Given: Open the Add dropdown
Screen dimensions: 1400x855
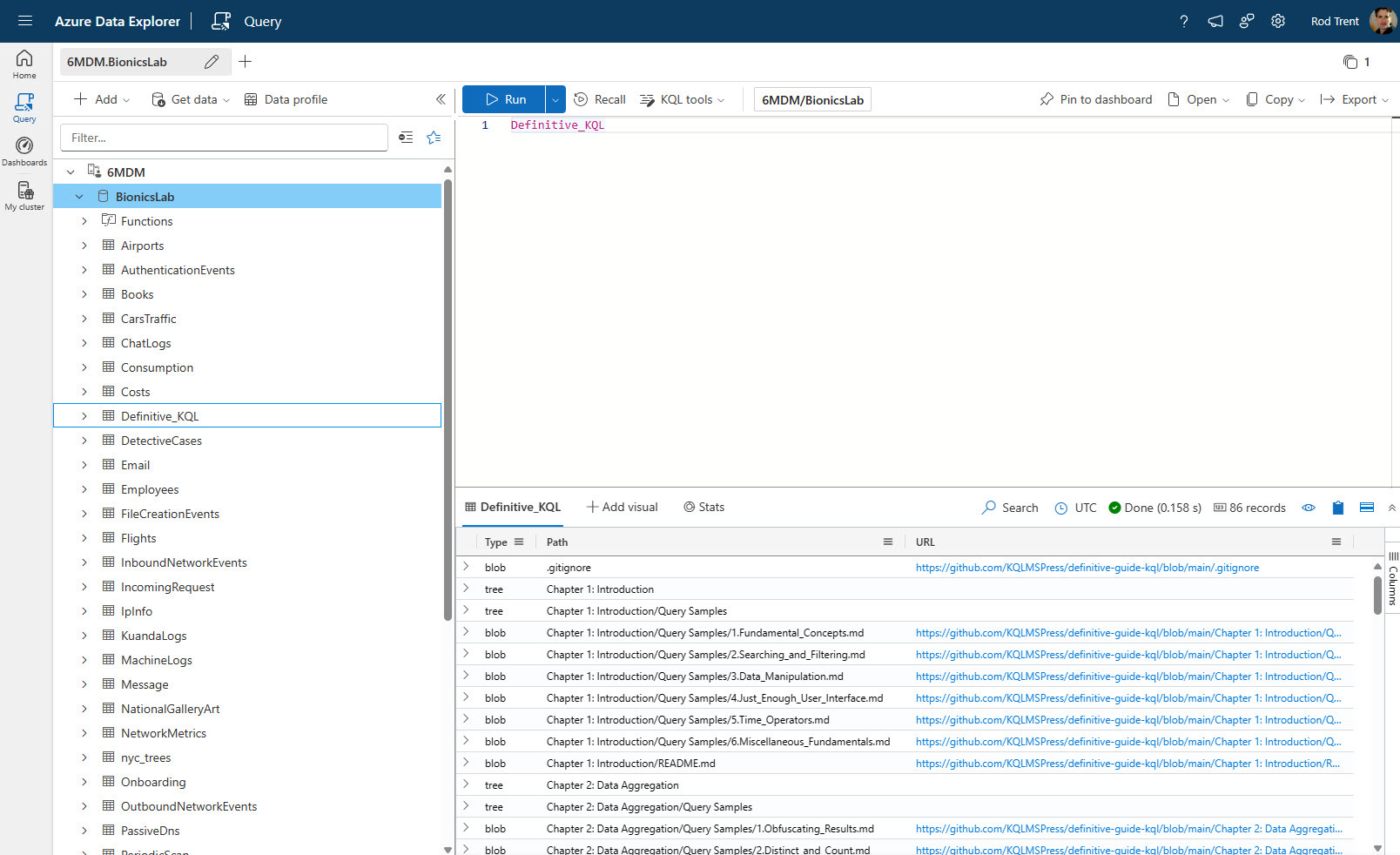Looking at the screenshot, I should [x=102, y=99].
